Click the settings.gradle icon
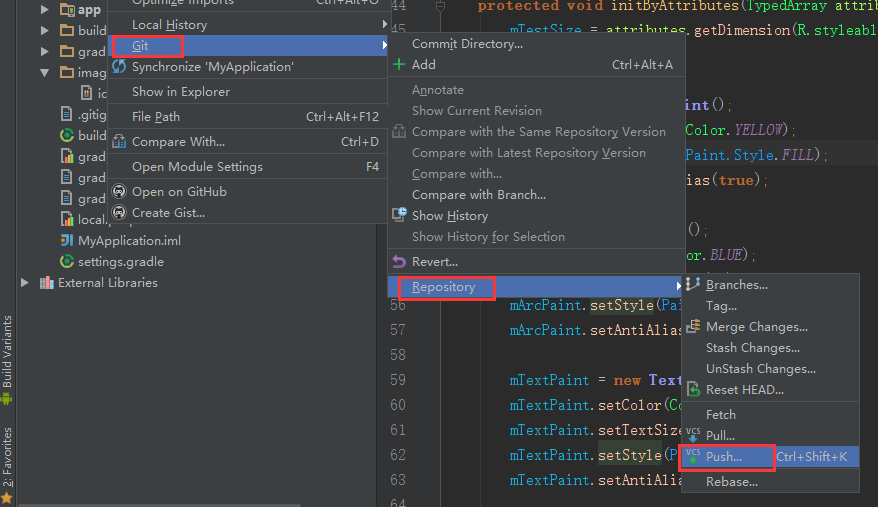Viewport: 878px width, 507px height. (67, 262)
